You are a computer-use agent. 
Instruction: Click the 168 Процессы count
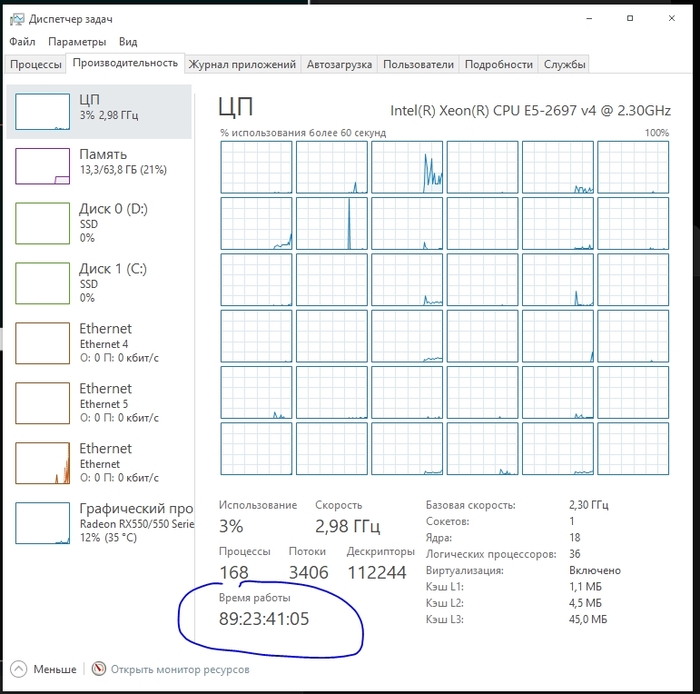tap(234, 573)
